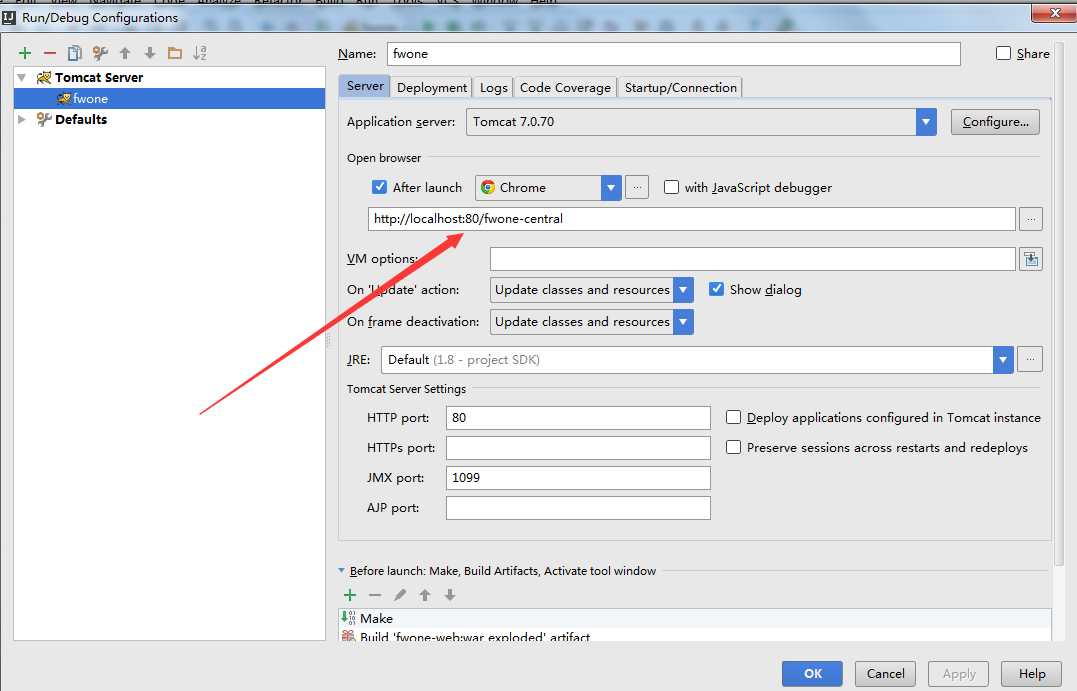
Task: Enable Preserve sessions across restarts and redeploys
Action: pyautogui.click(x=734, y=447)
